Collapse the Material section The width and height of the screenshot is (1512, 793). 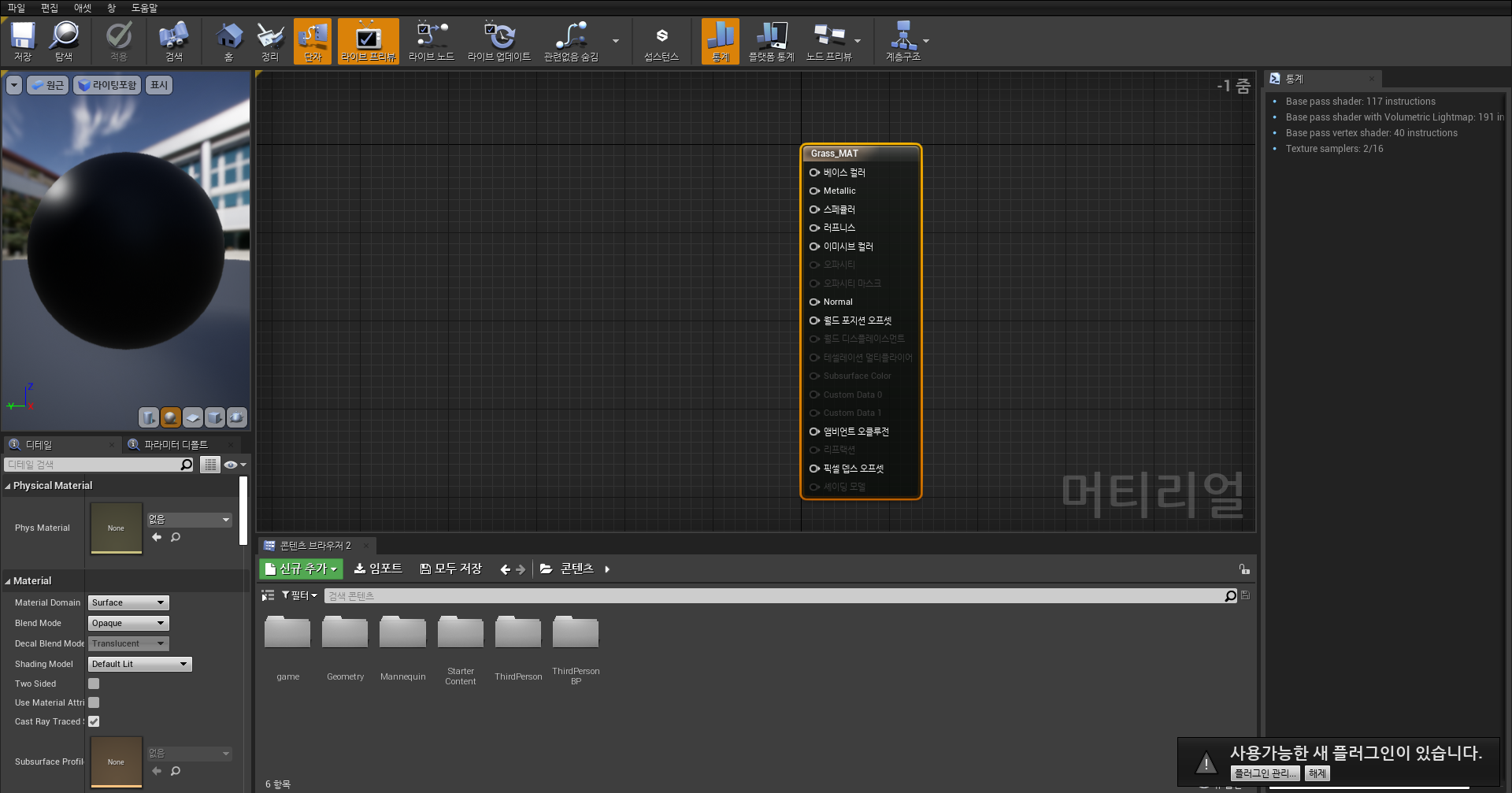8,581
